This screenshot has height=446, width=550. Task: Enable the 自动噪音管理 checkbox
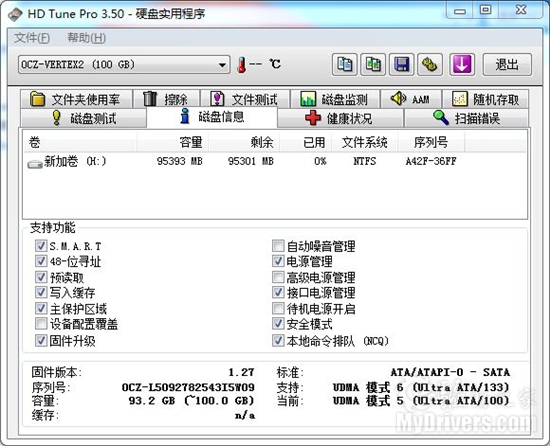coord(278,246)
